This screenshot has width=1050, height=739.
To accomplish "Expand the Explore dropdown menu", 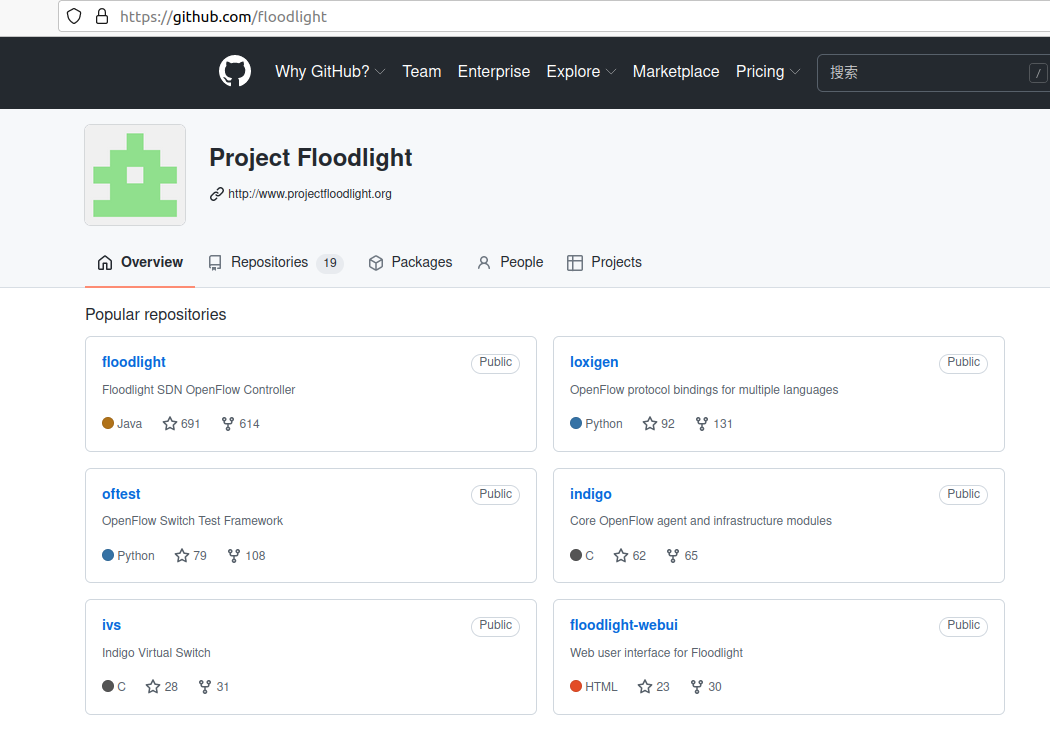I will (581, 72).
